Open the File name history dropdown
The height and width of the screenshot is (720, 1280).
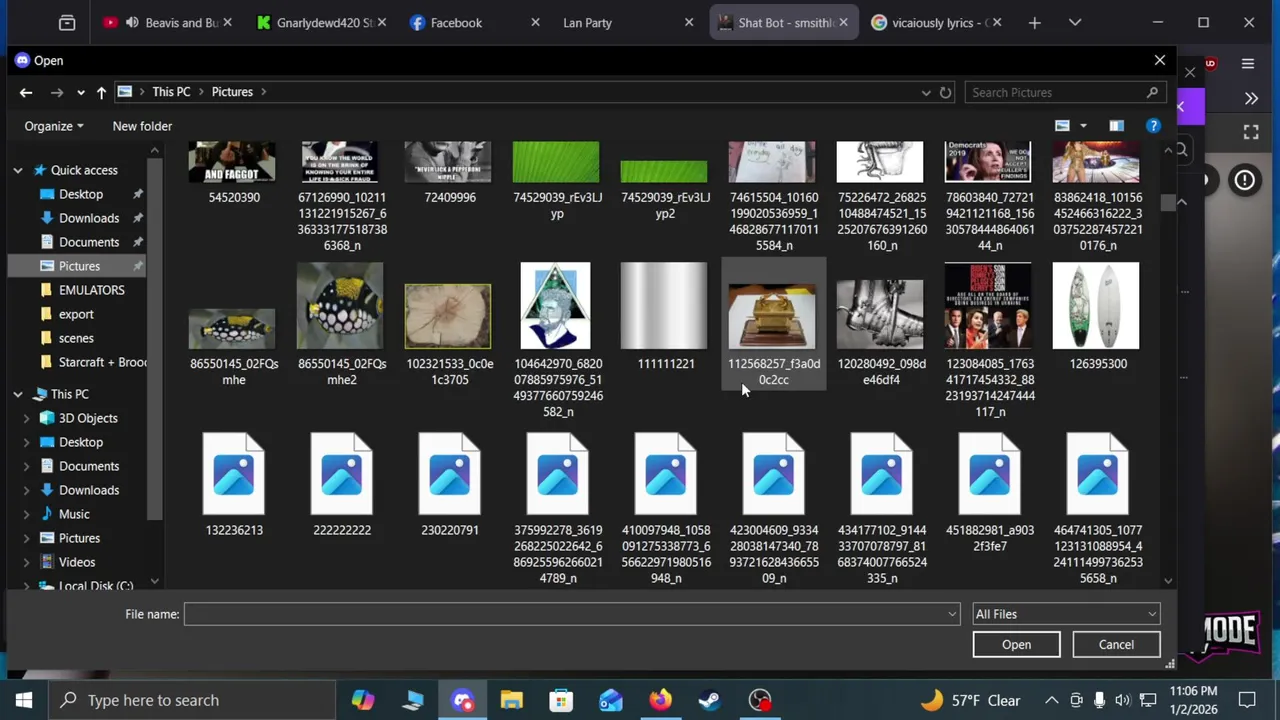pyautogui.click(x=952, y=614)
